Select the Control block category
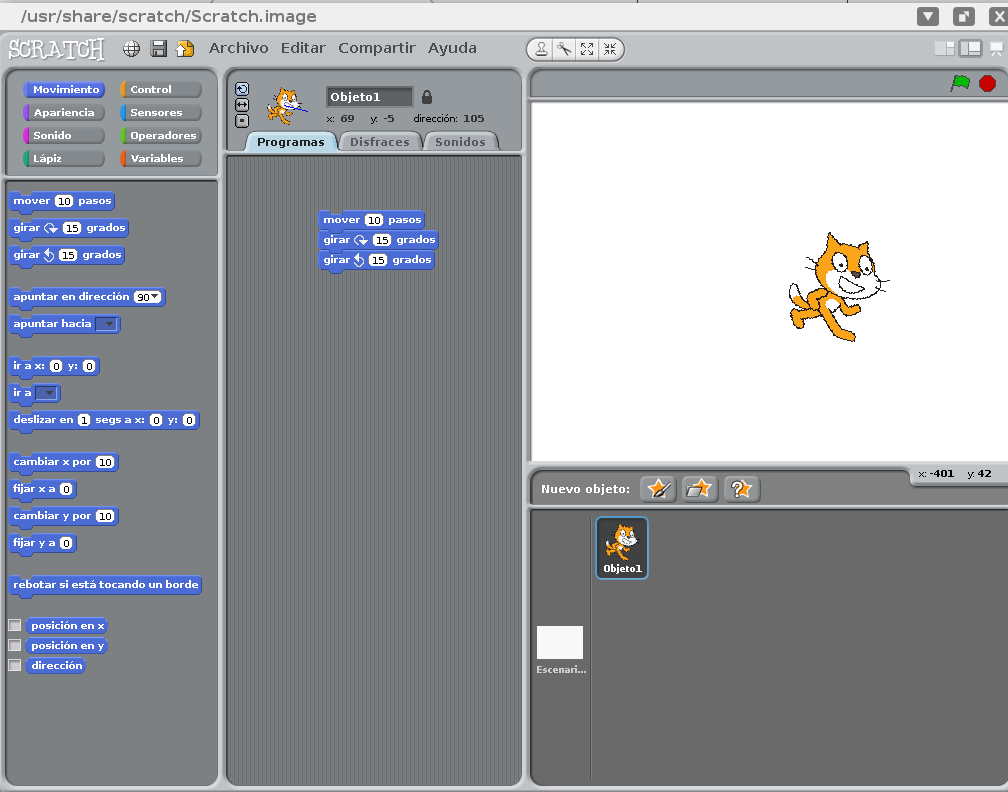This screenshot has width=1008, height=792. coord(161,89)
